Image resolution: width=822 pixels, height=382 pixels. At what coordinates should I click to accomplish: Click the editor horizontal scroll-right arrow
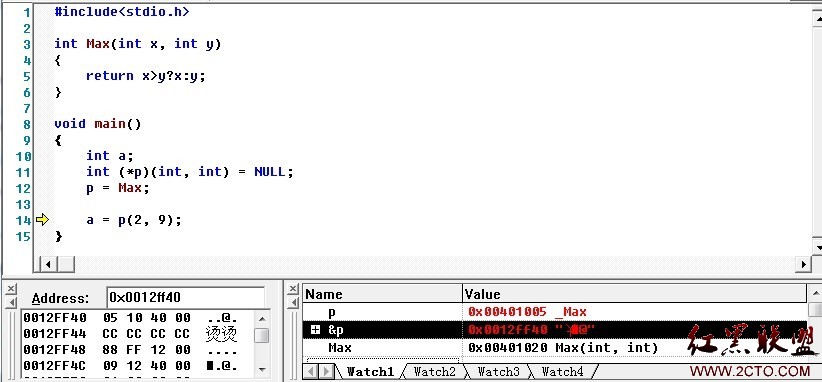pos(803,264)
